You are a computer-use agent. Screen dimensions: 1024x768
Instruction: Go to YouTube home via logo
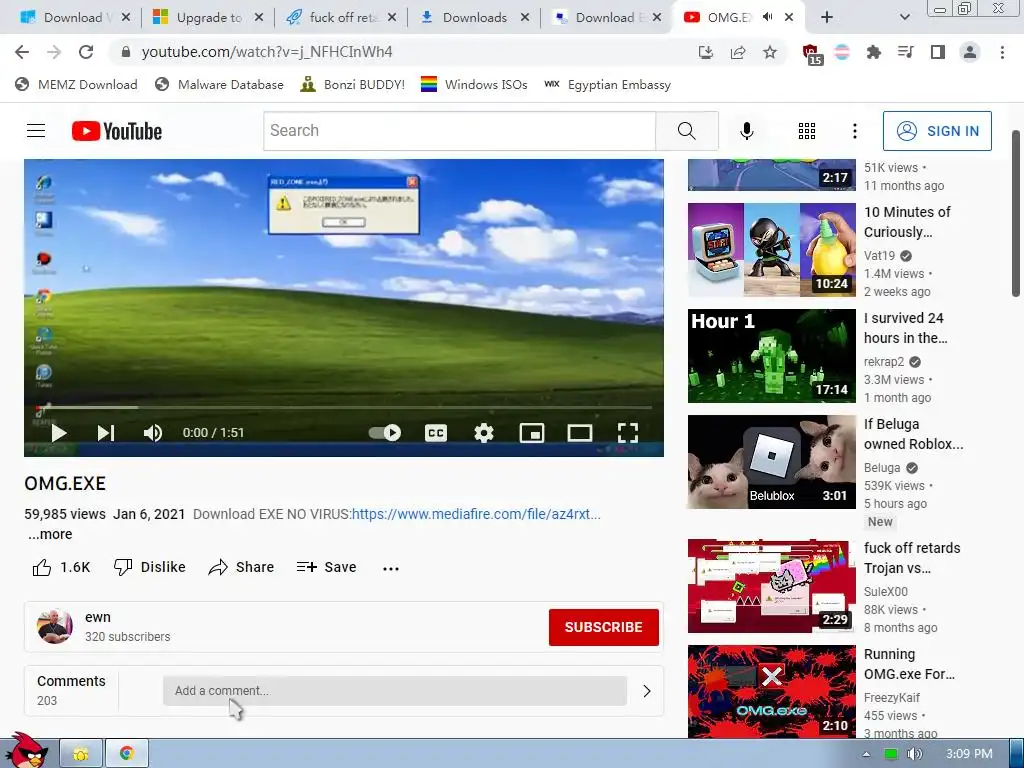click(117, 131)
